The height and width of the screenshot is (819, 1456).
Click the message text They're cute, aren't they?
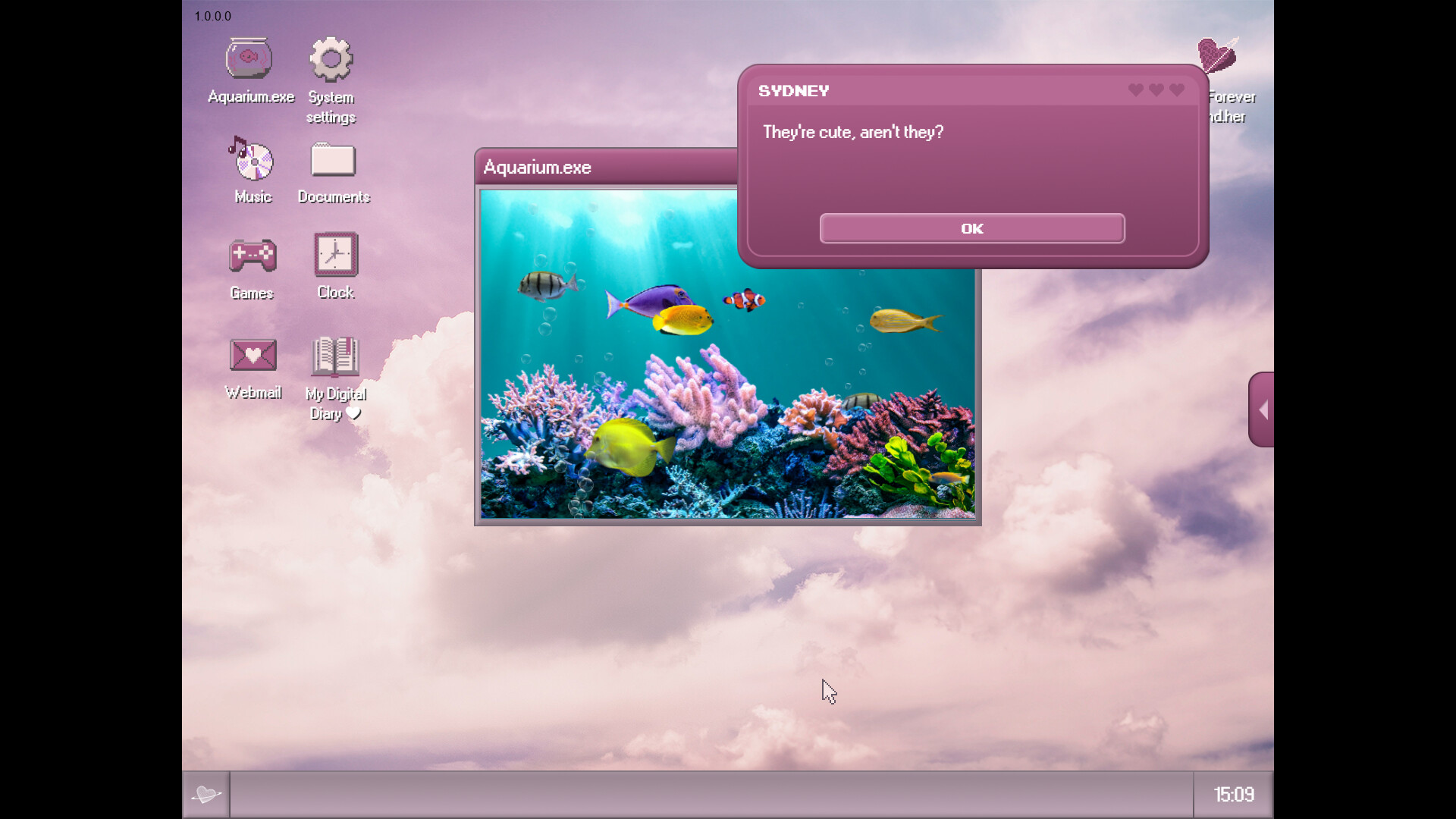pyautogui.click(x=852, y=131)
